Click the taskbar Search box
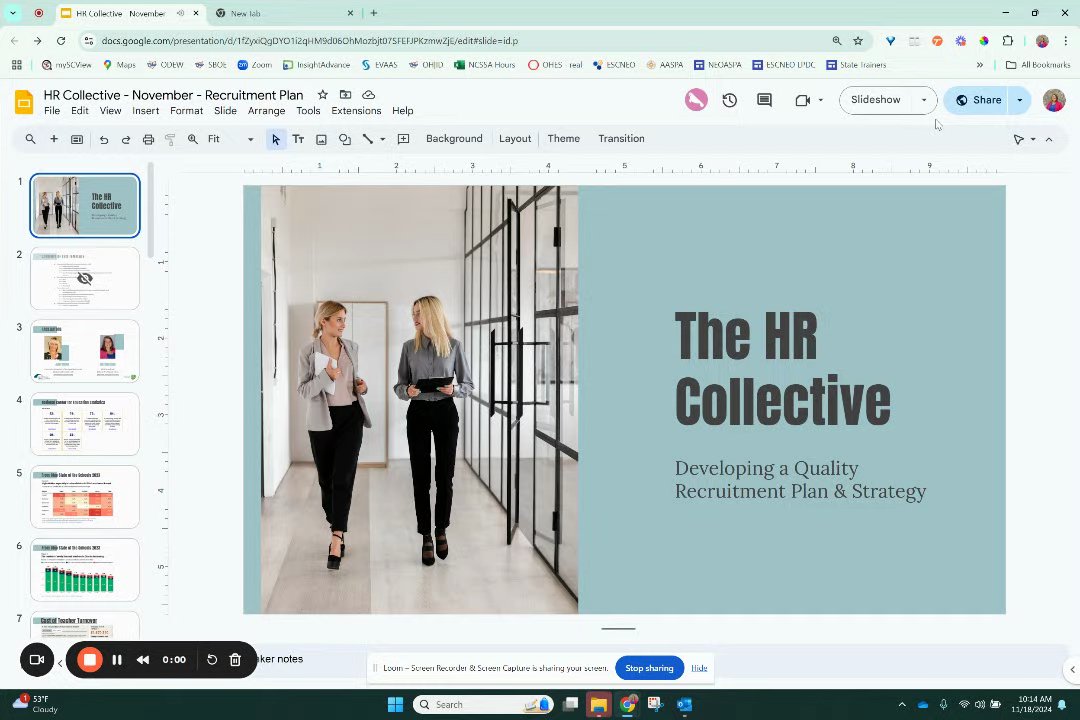This screenshot has width=1080, height=720. coord(483,704)
